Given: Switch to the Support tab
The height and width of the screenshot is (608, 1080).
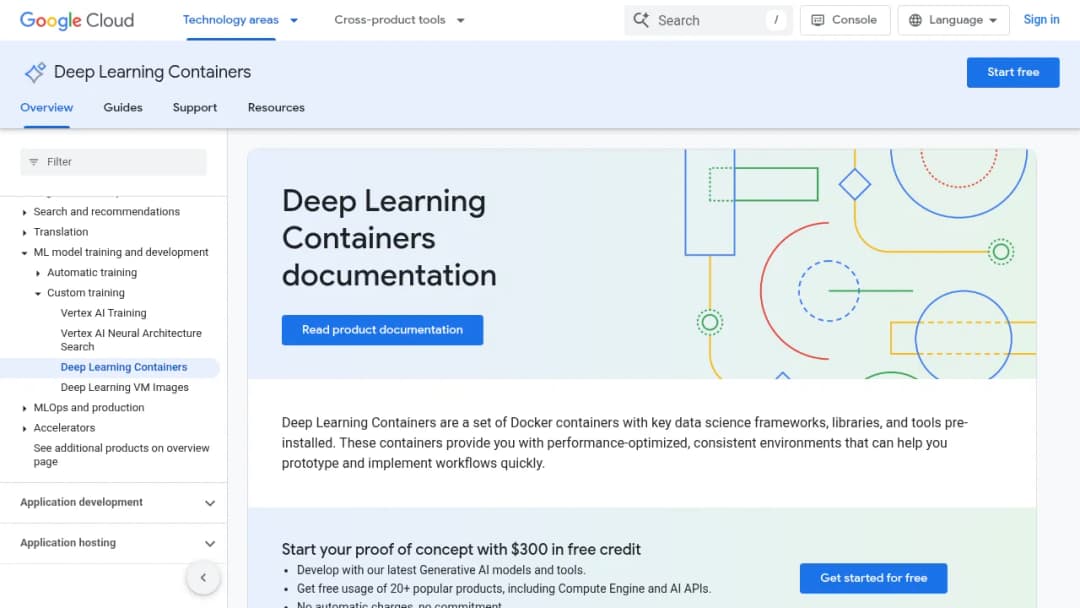Looking at the screenshot, I should pos(195,107).
